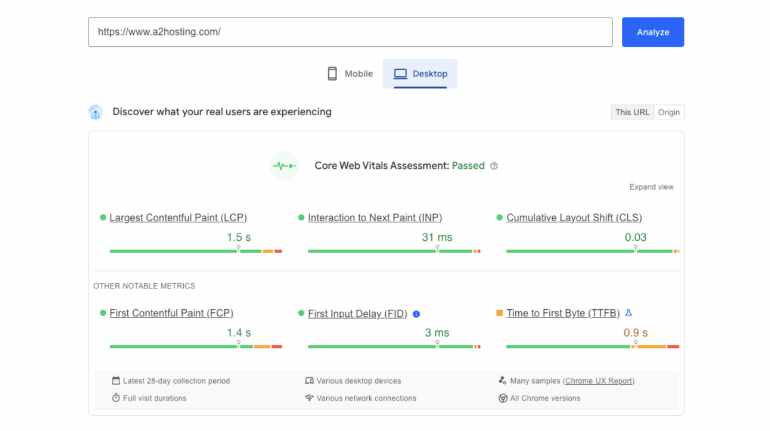Open the Chrome UX Report link
This screenshot has width=770, height=431.
click(599, 381)
